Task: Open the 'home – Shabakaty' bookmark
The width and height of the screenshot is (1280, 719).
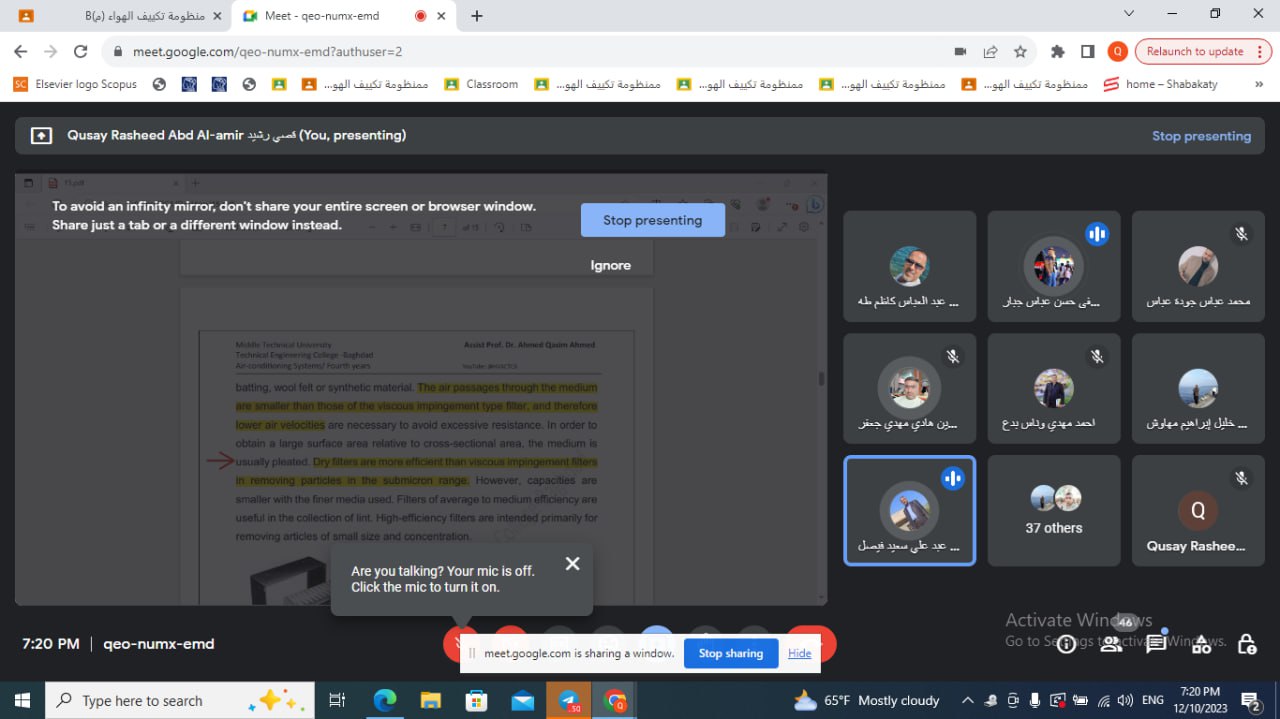Action: [1160, 84]
